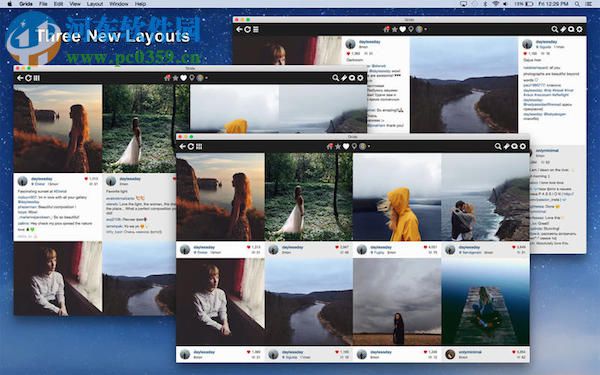Open search in the top-right window toolbar
This screenshot has width=600, height=375.
coord(554,29)
